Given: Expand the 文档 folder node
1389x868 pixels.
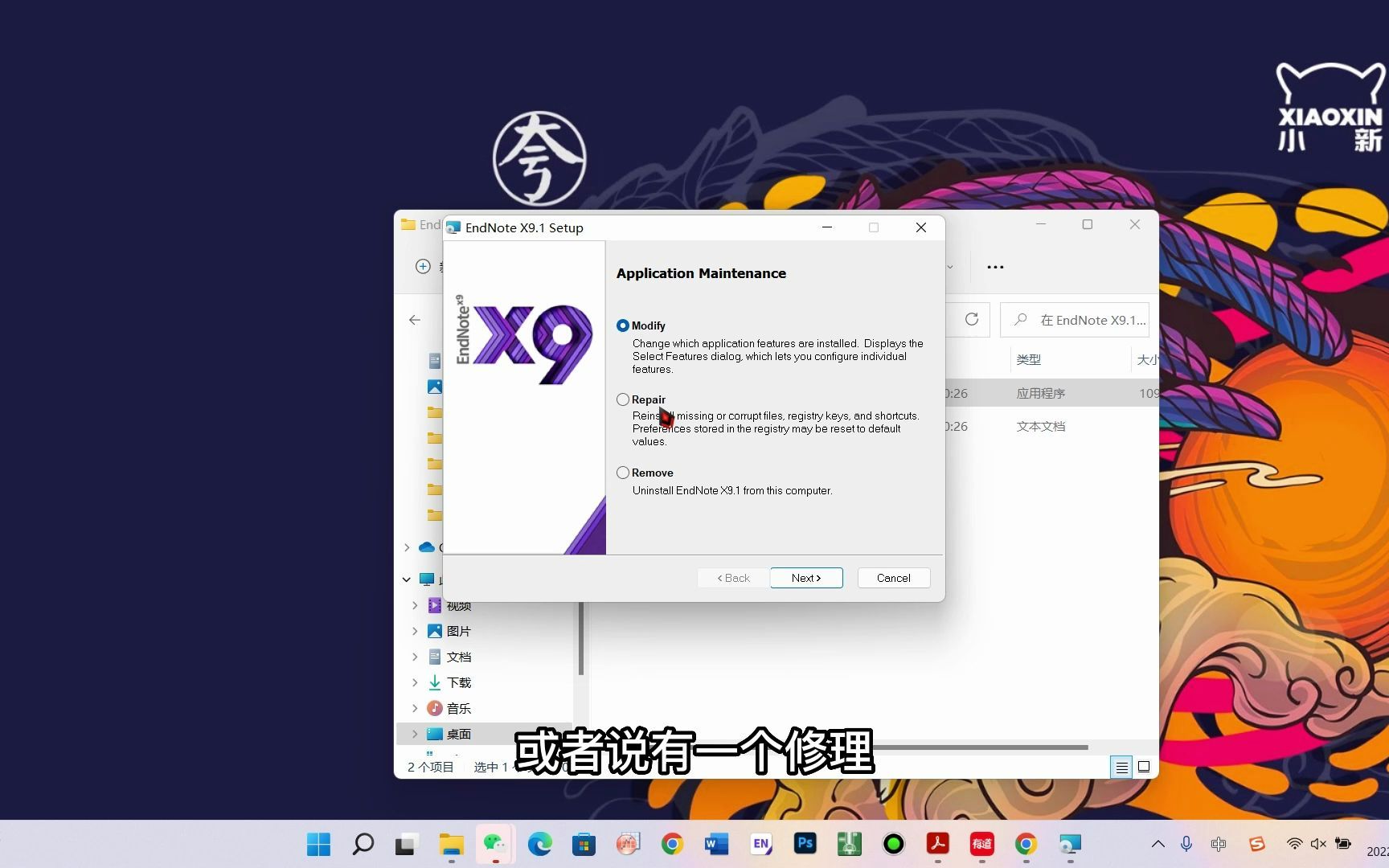Looking at the screenshot, I should pos(415,657).
